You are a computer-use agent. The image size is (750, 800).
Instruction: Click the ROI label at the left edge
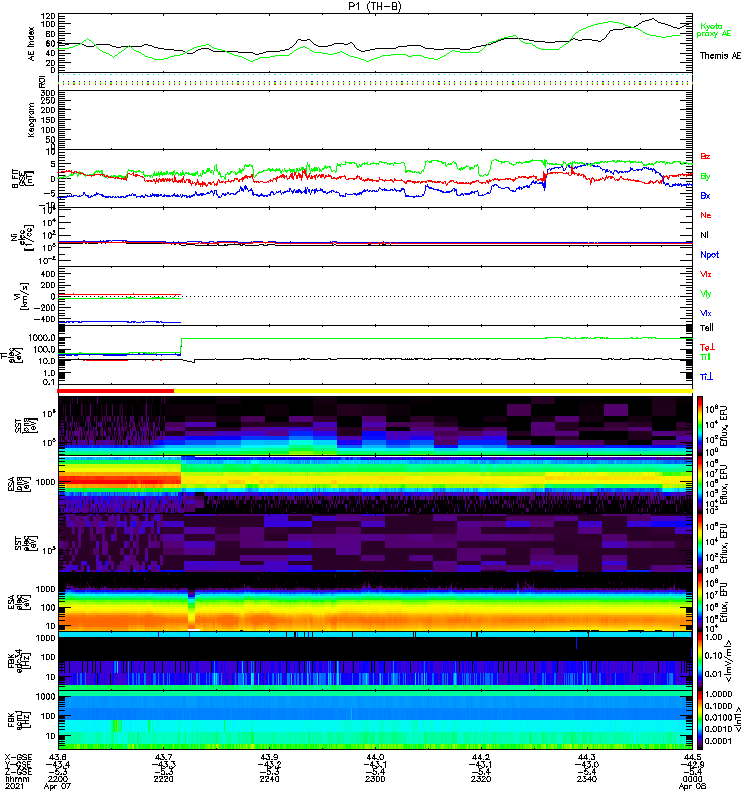[42, 81]
